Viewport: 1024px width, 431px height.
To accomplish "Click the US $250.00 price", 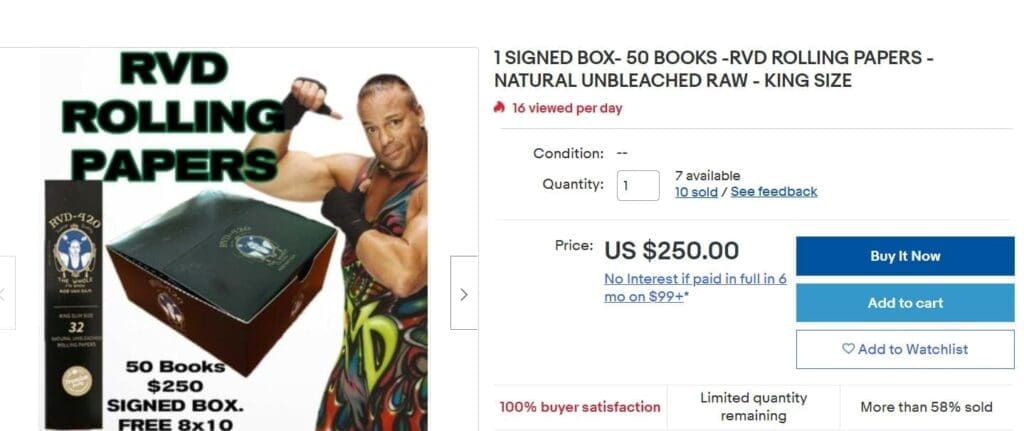I will (x=671, y=250).
